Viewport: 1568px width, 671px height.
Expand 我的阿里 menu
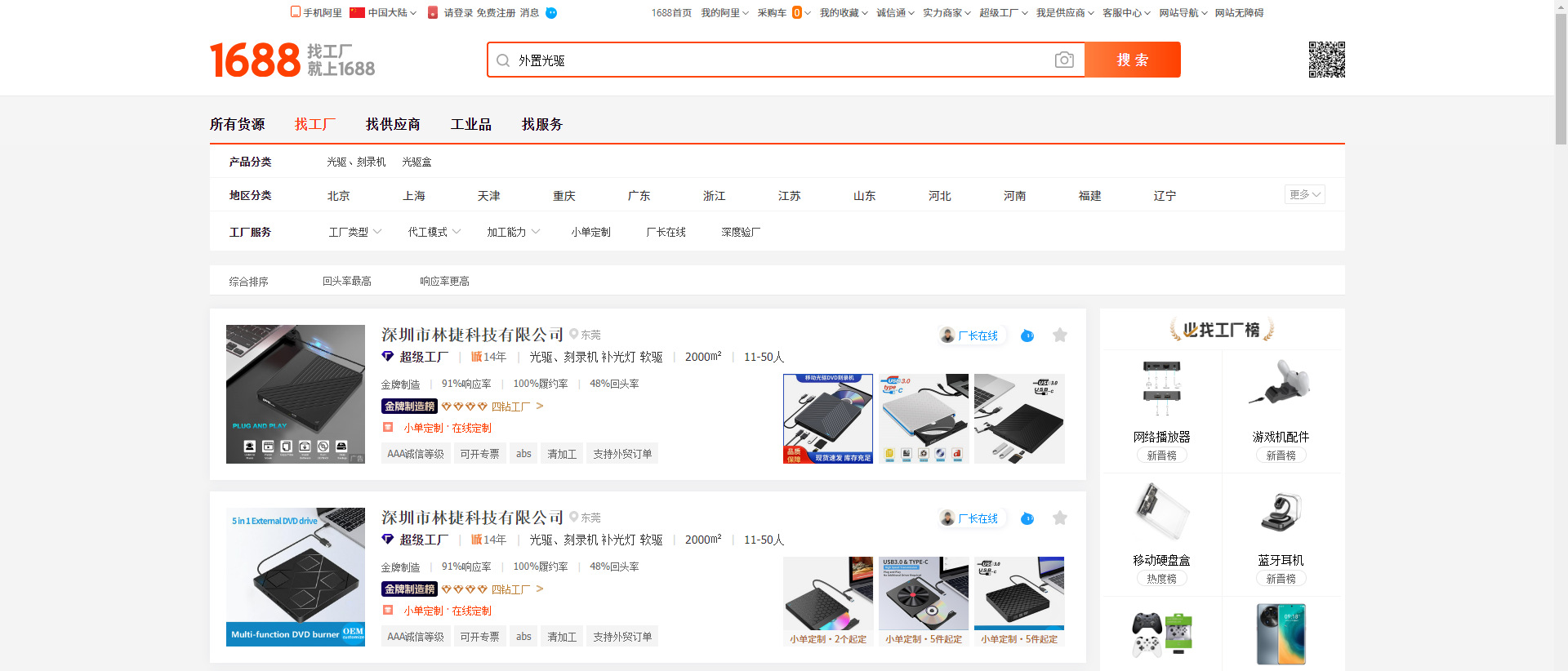pyautogui.click(x=724, y=13)
